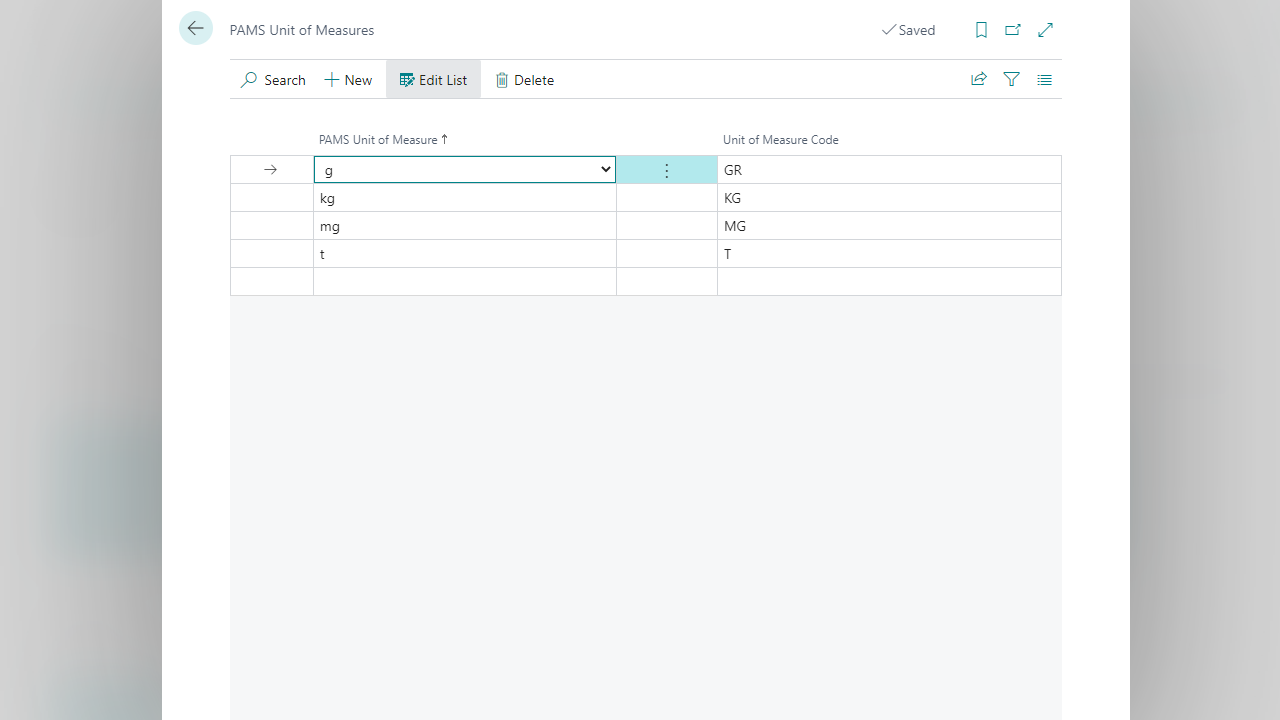Click Search in the action bar
This screenshot has height=720, width=1280.
pyautogui.click(x=273, y=80)
